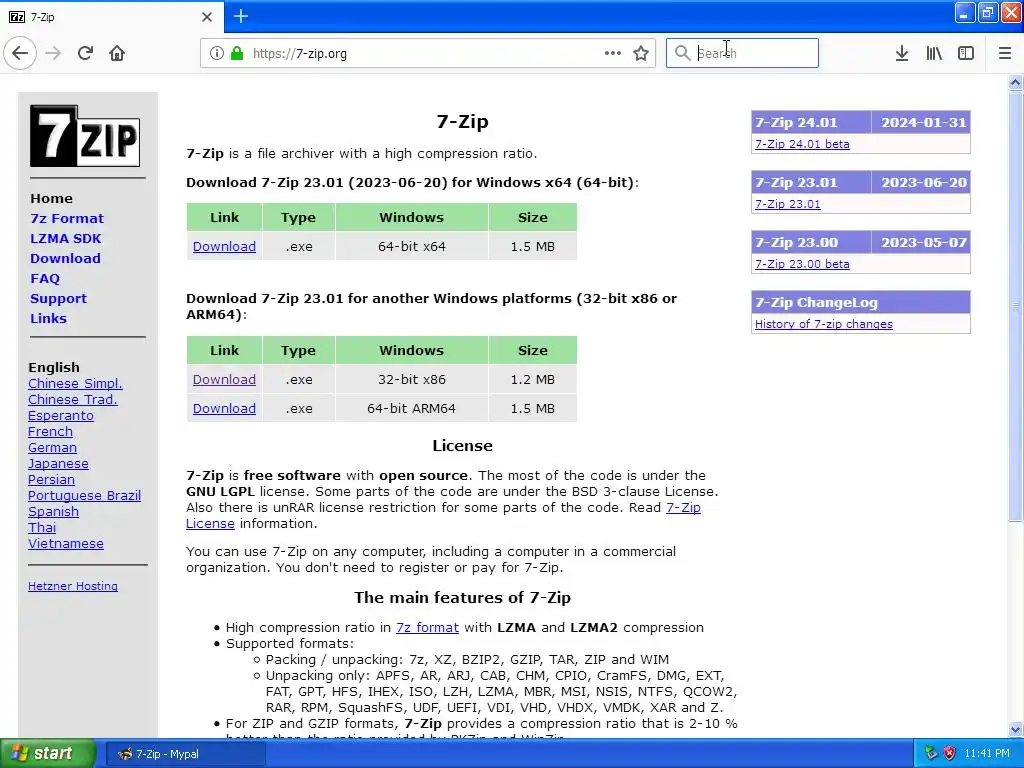Open the 7-Zip 23.01 news link
This screenshot has height=768, width=1024.
click(x=788, y=204)
